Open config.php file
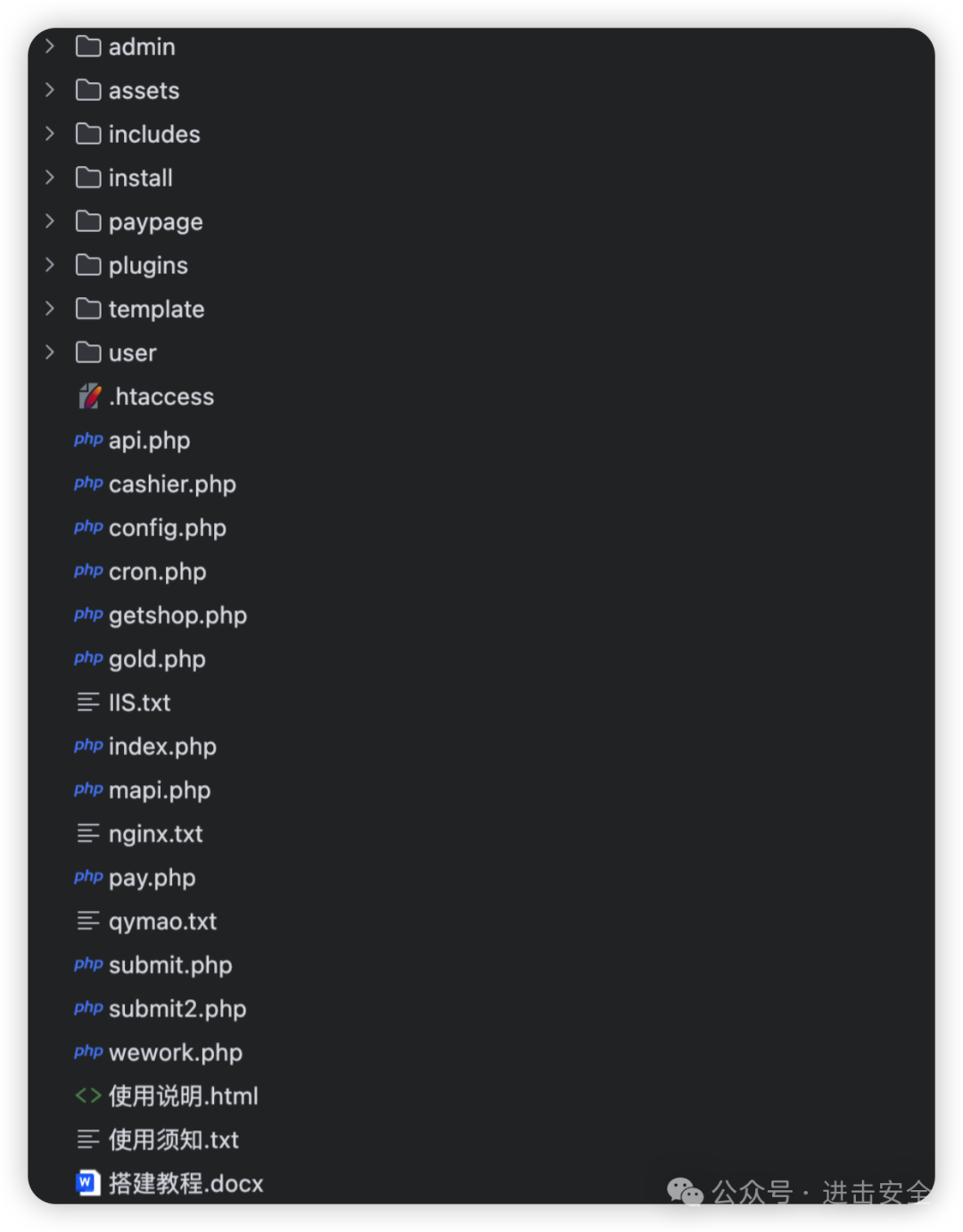 pyautogui.click(x=167, y=528)
